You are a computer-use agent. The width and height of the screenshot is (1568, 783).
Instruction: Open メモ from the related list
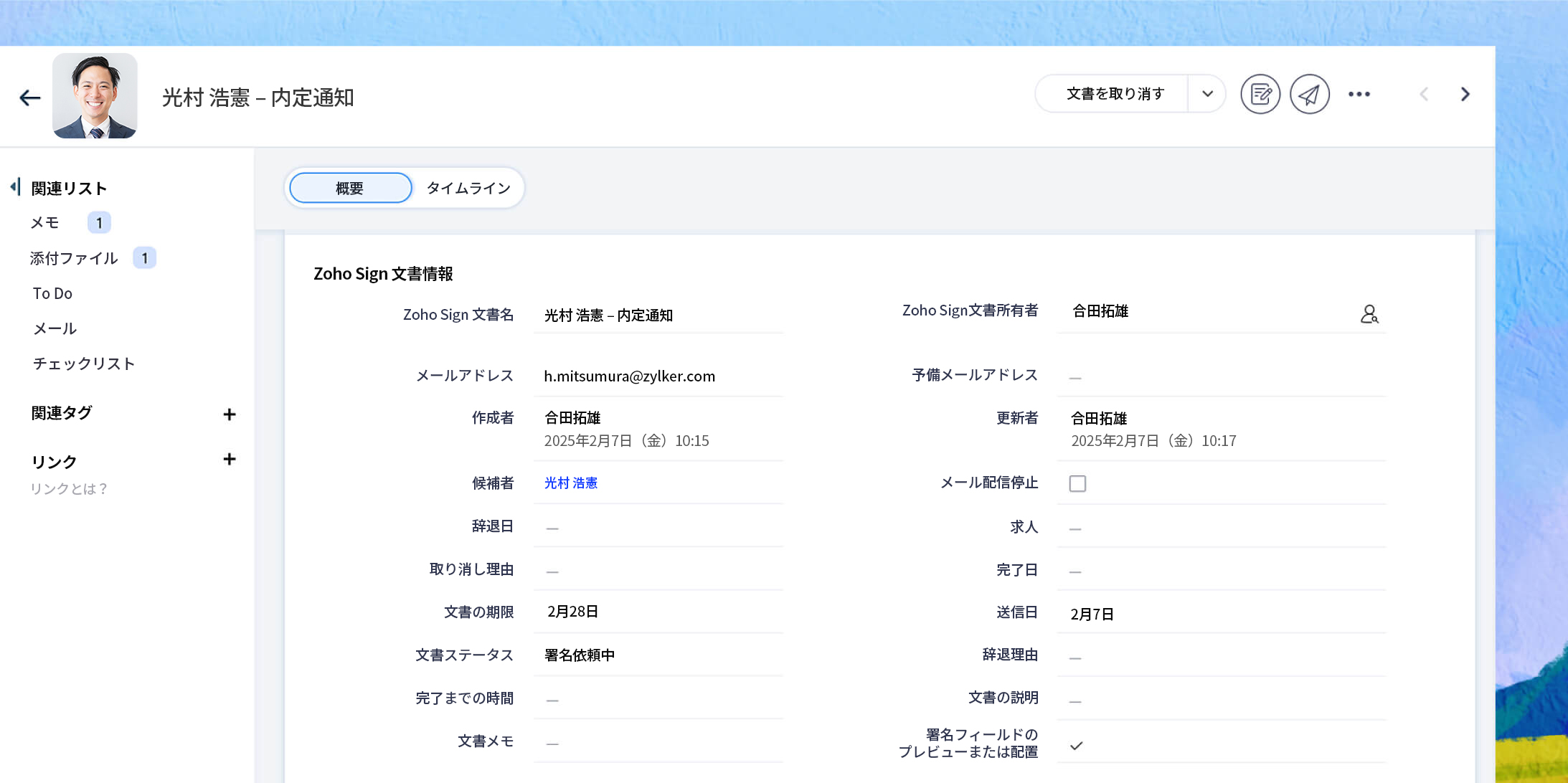(44, 222)
